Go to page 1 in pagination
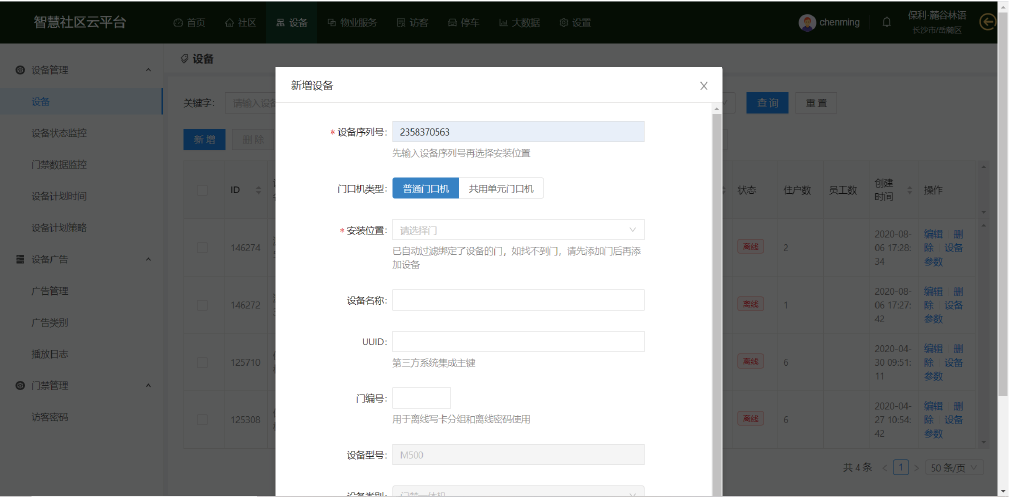This screenshot has height=497, width=1009. (902, 467)
